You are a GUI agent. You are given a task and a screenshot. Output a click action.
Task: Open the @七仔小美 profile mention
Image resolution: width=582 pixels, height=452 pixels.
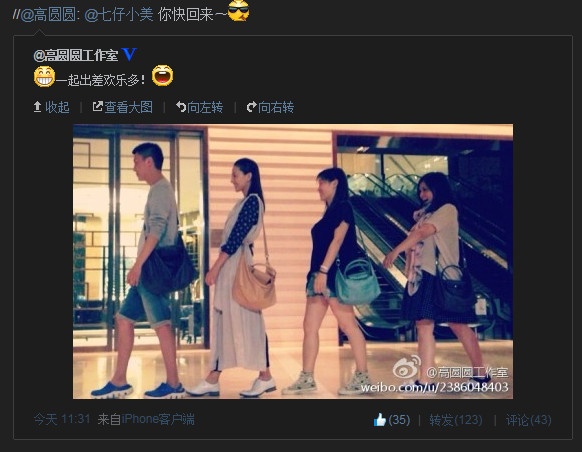click(119, 15)
